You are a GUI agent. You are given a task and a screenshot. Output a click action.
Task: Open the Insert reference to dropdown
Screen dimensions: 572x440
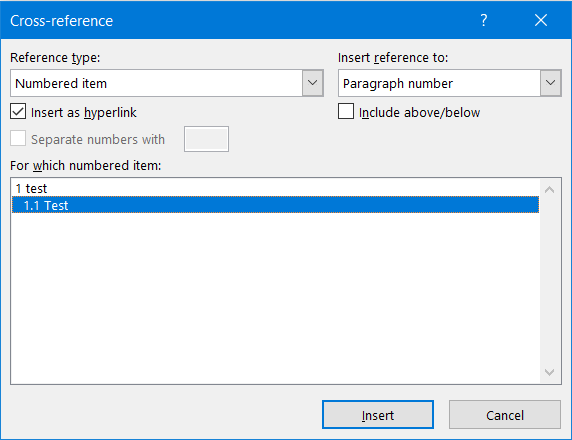550,83
